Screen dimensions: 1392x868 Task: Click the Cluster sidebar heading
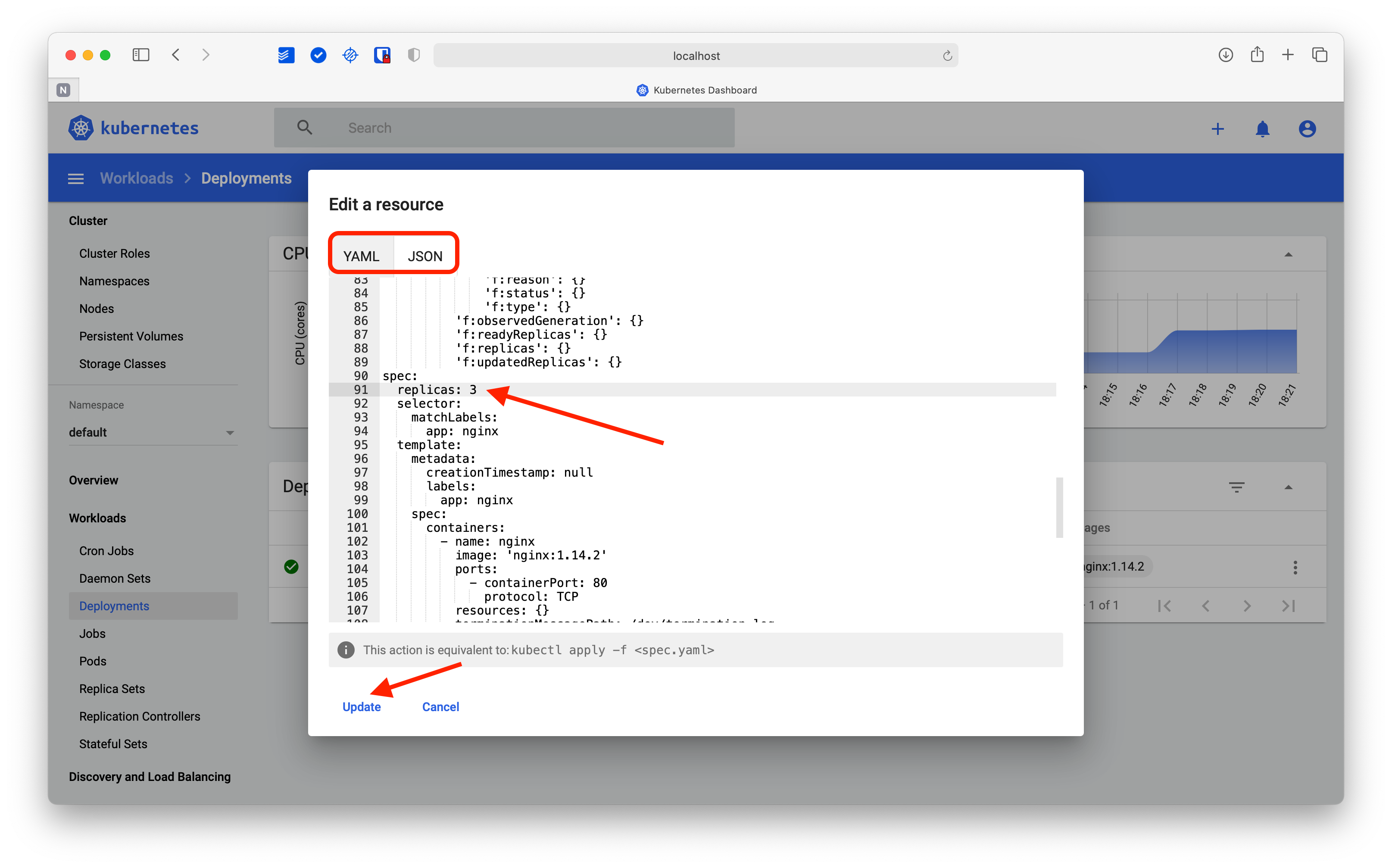coord(88,220)
